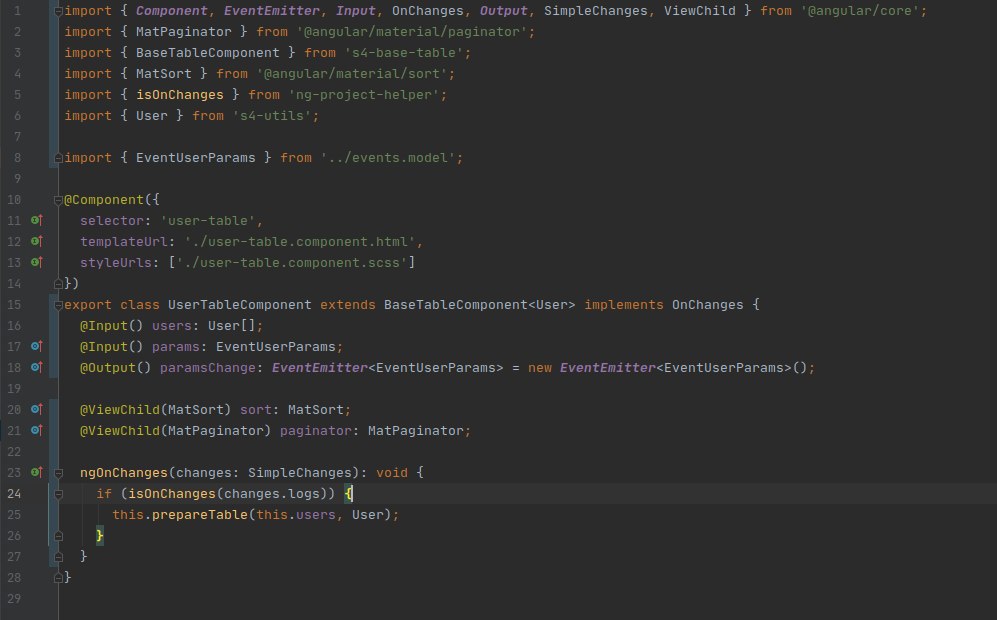Screen dimensions: 997x620
Task: Click the 's4-base-table' string
Action: 404,53
